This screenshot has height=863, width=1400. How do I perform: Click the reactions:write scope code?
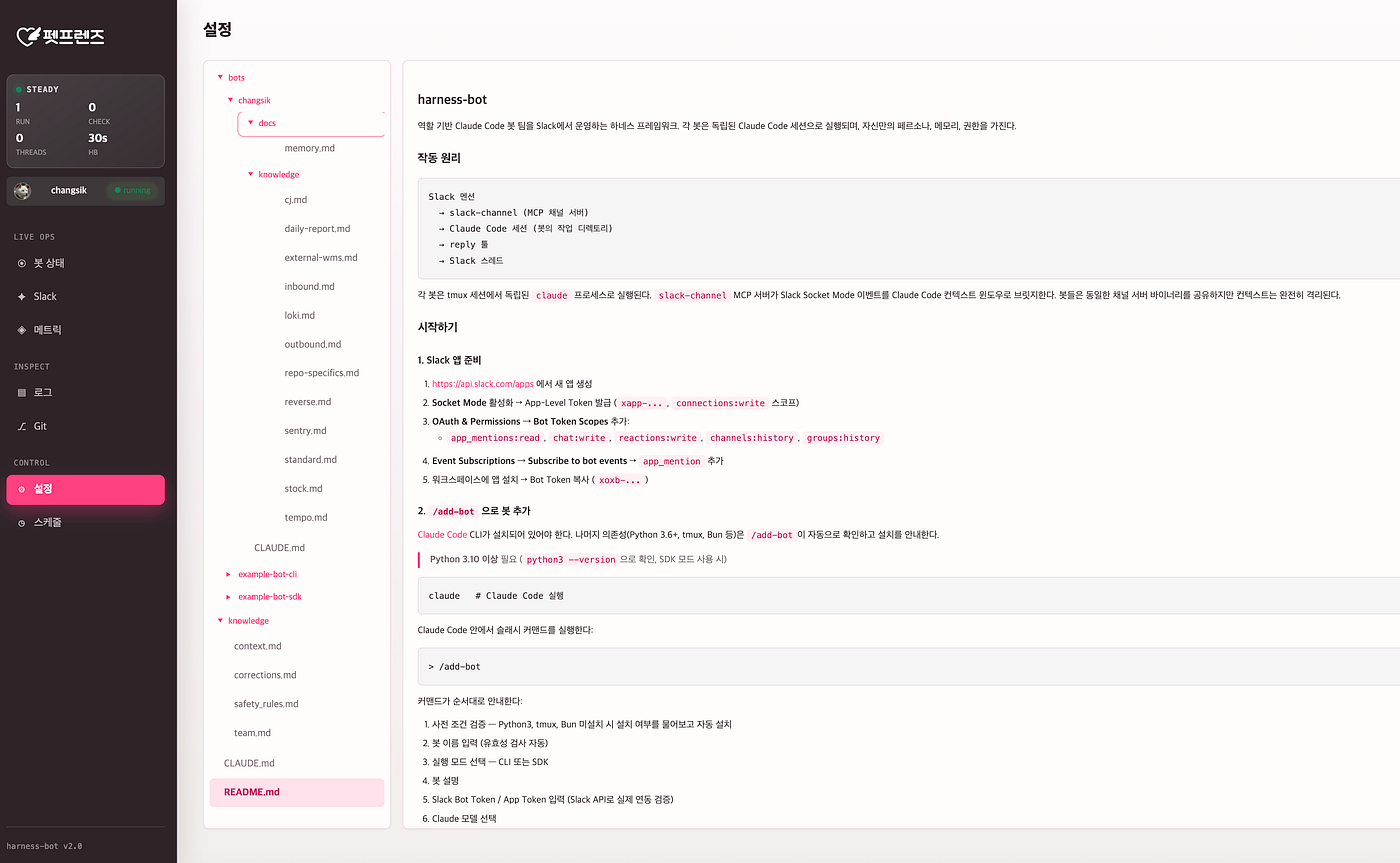pos(657,438)
